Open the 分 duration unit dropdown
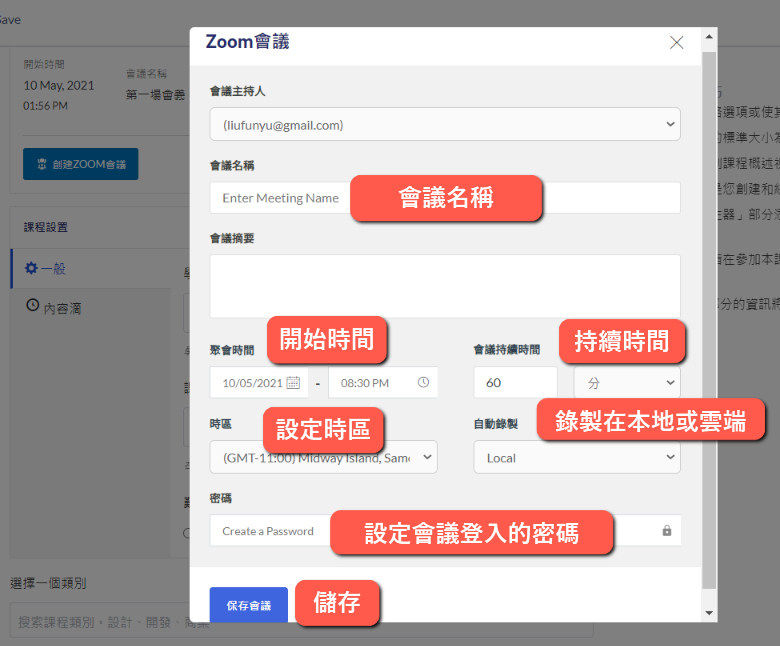This screenshot has height=646, width=780. 627,382
